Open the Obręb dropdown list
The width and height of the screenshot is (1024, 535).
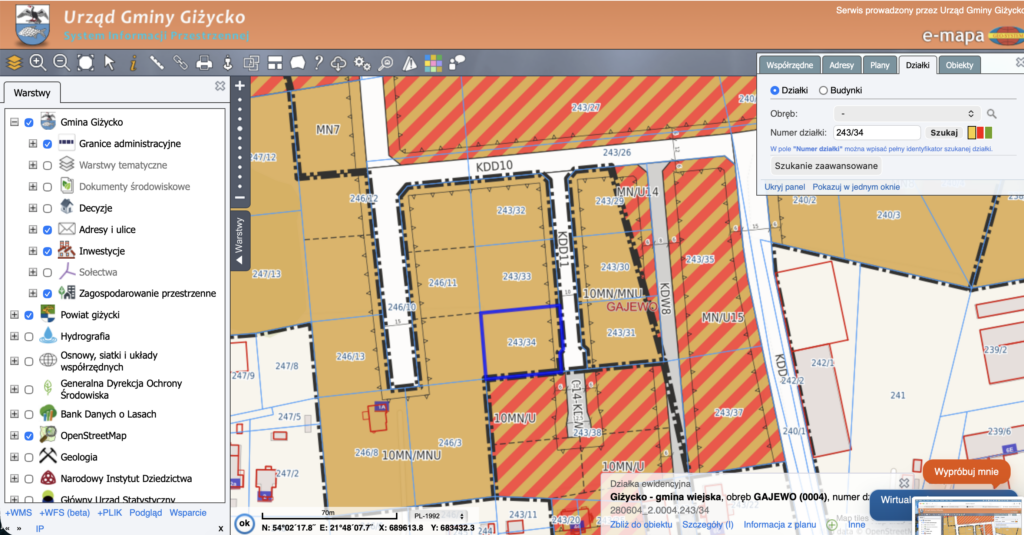[906, 114]
